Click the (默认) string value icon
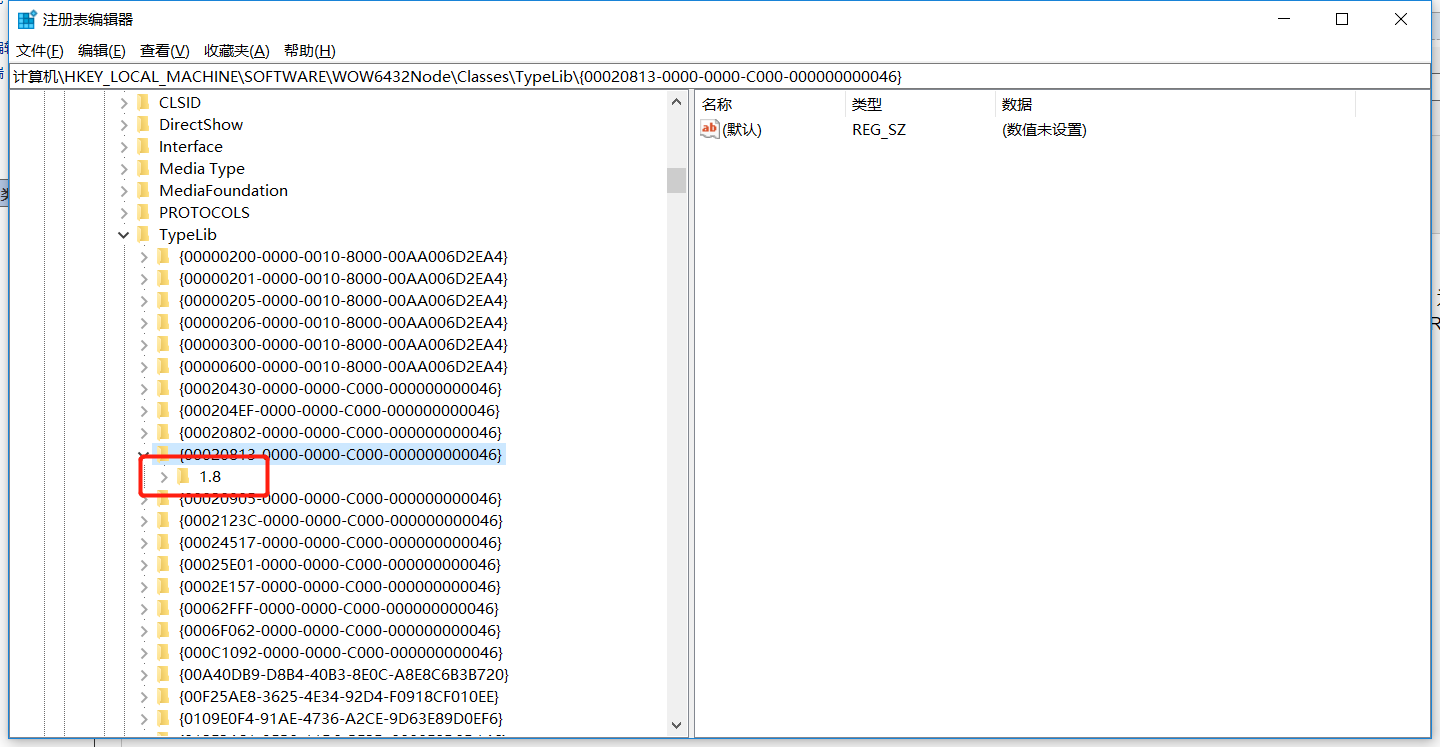1440x747 pixels. click(710, 129)
